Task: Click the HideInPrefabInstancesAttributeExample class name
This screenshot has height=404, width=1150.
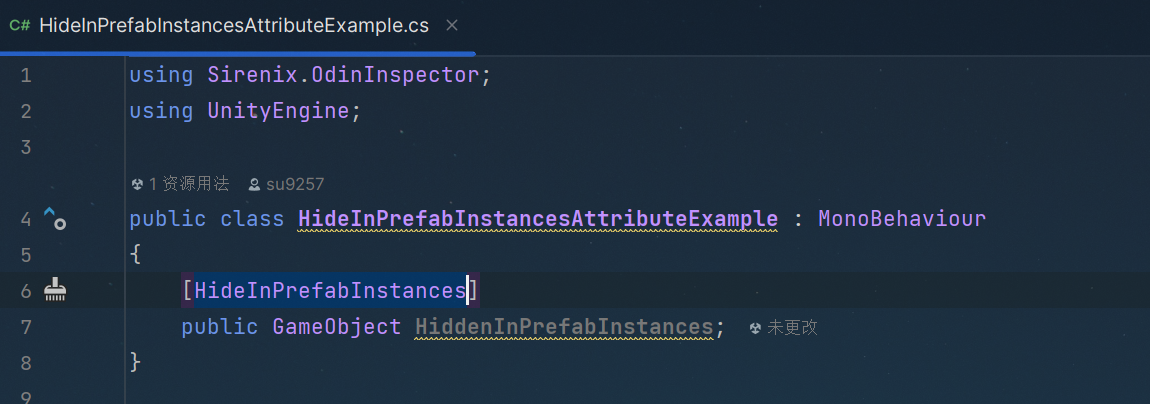Action: tap(538, 218)
